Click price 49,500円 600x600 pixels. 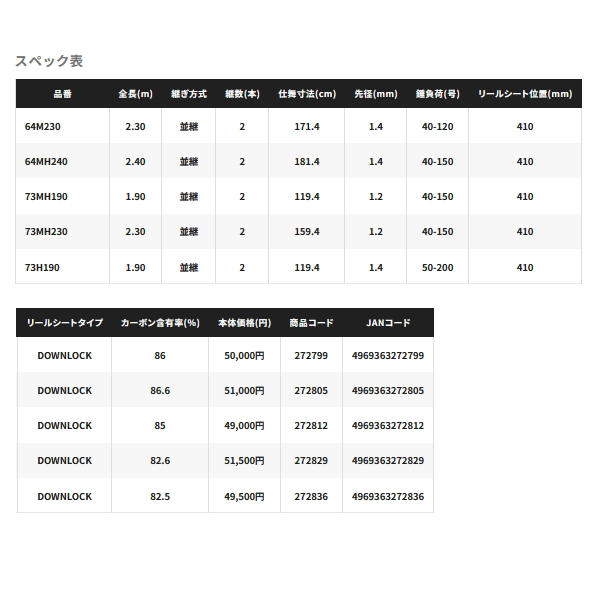pyautogui.click(x=245, y=497)
